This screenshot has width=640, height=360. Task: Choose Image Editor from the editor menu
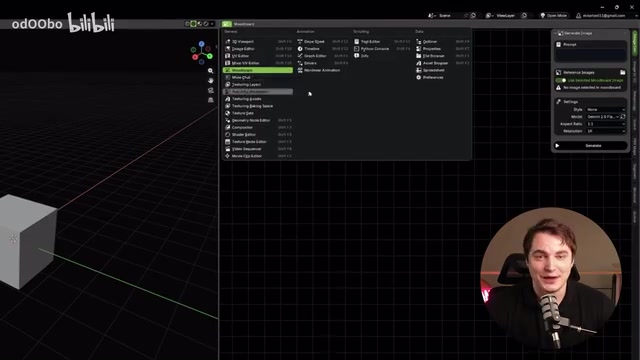(x=258, y=49)
